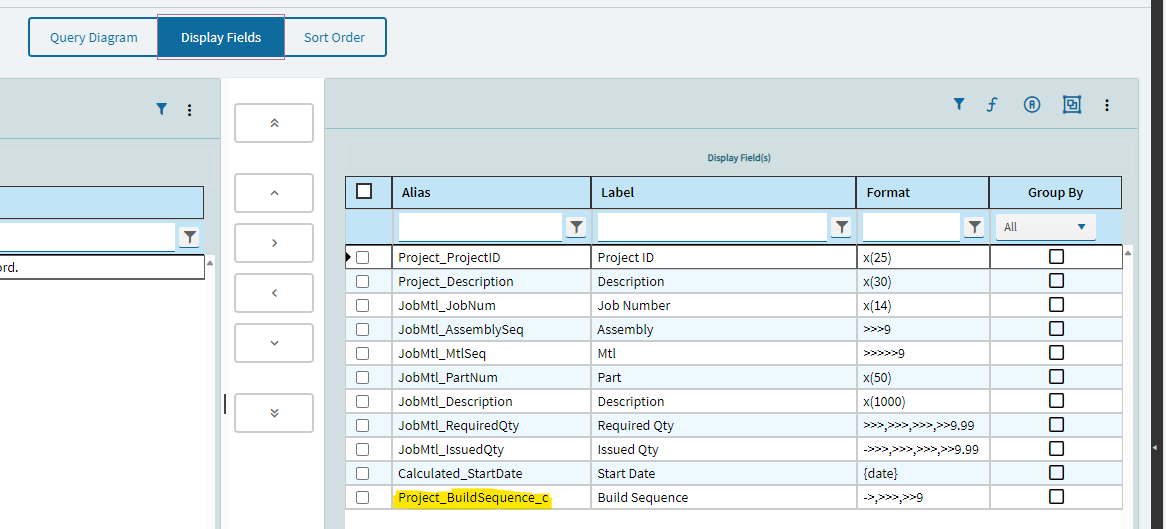Click the move-to-bottom double chevron button

(x=274, y=412)
